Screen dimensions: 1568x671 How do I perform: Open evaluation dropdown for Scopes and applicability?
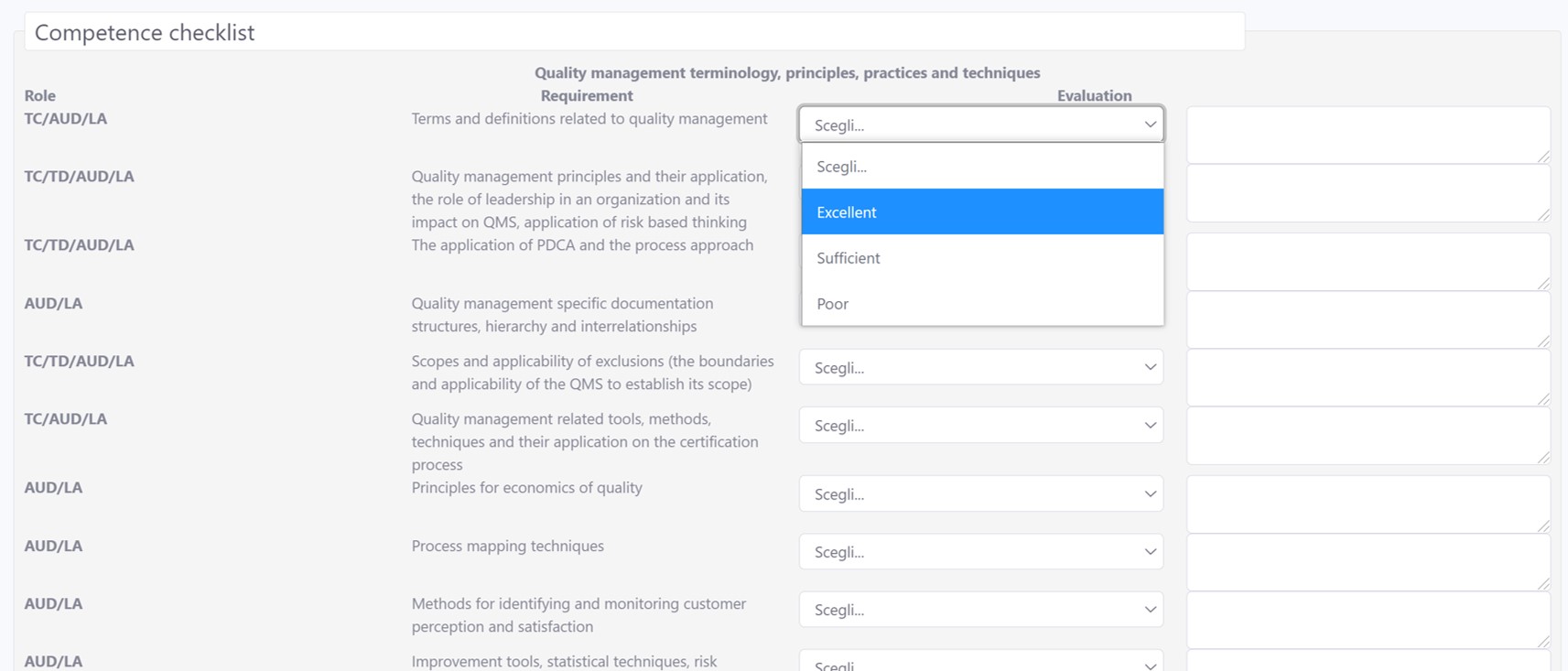tap(980, 367)
